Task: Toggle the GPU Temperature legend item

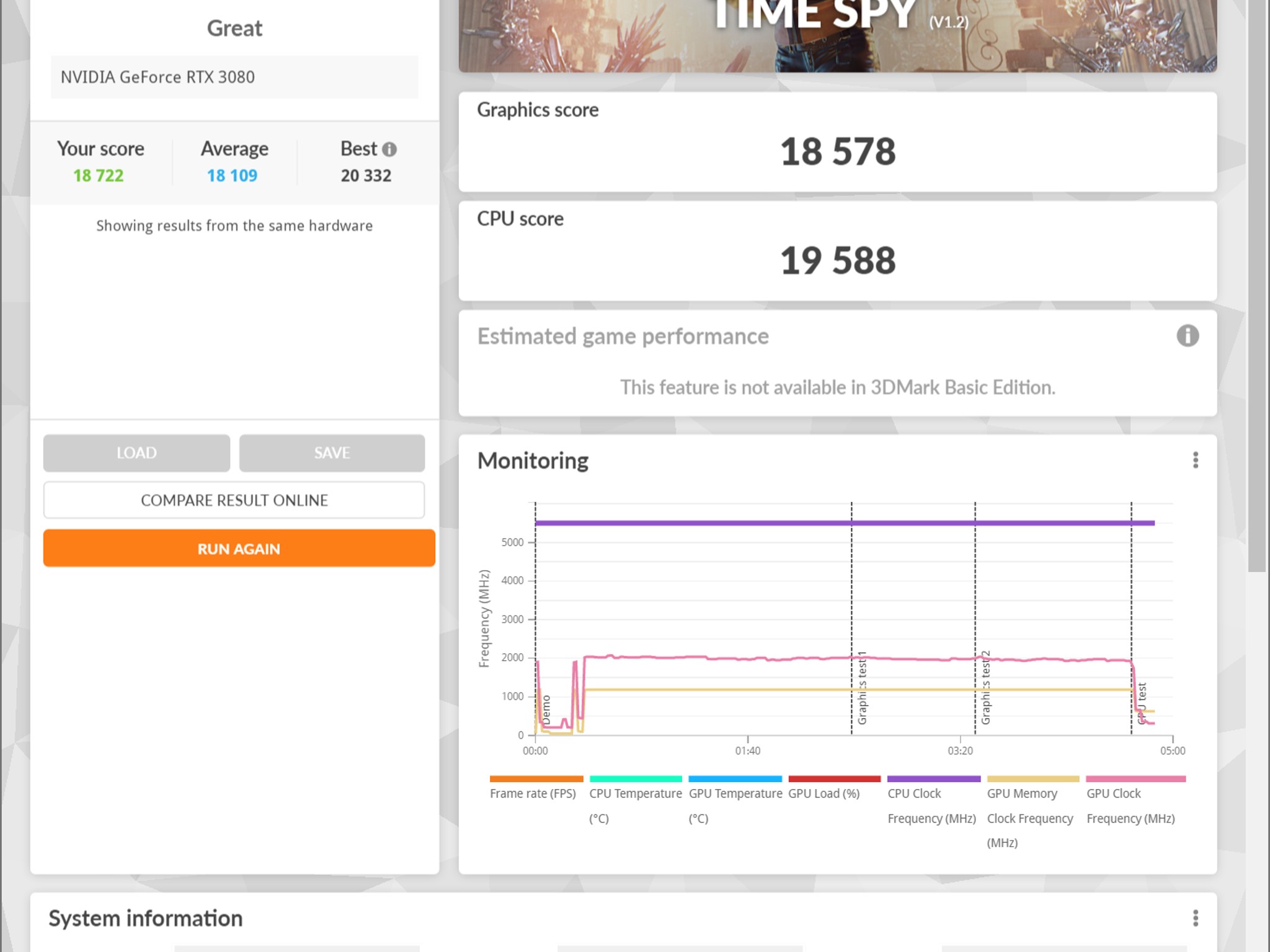Action: [x=735, y=801]
